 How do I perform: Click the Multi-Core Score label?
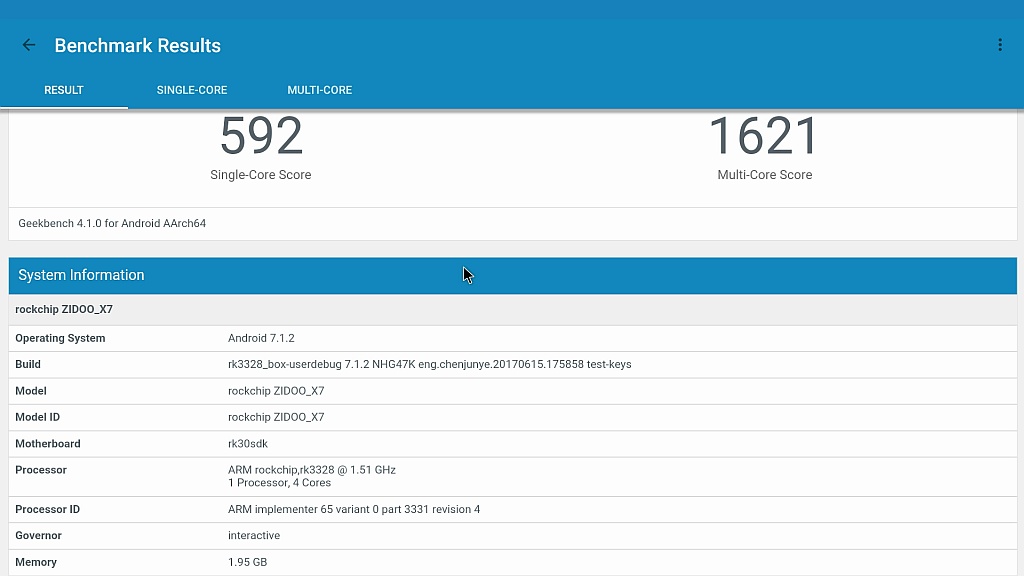(x=765, y=175)
